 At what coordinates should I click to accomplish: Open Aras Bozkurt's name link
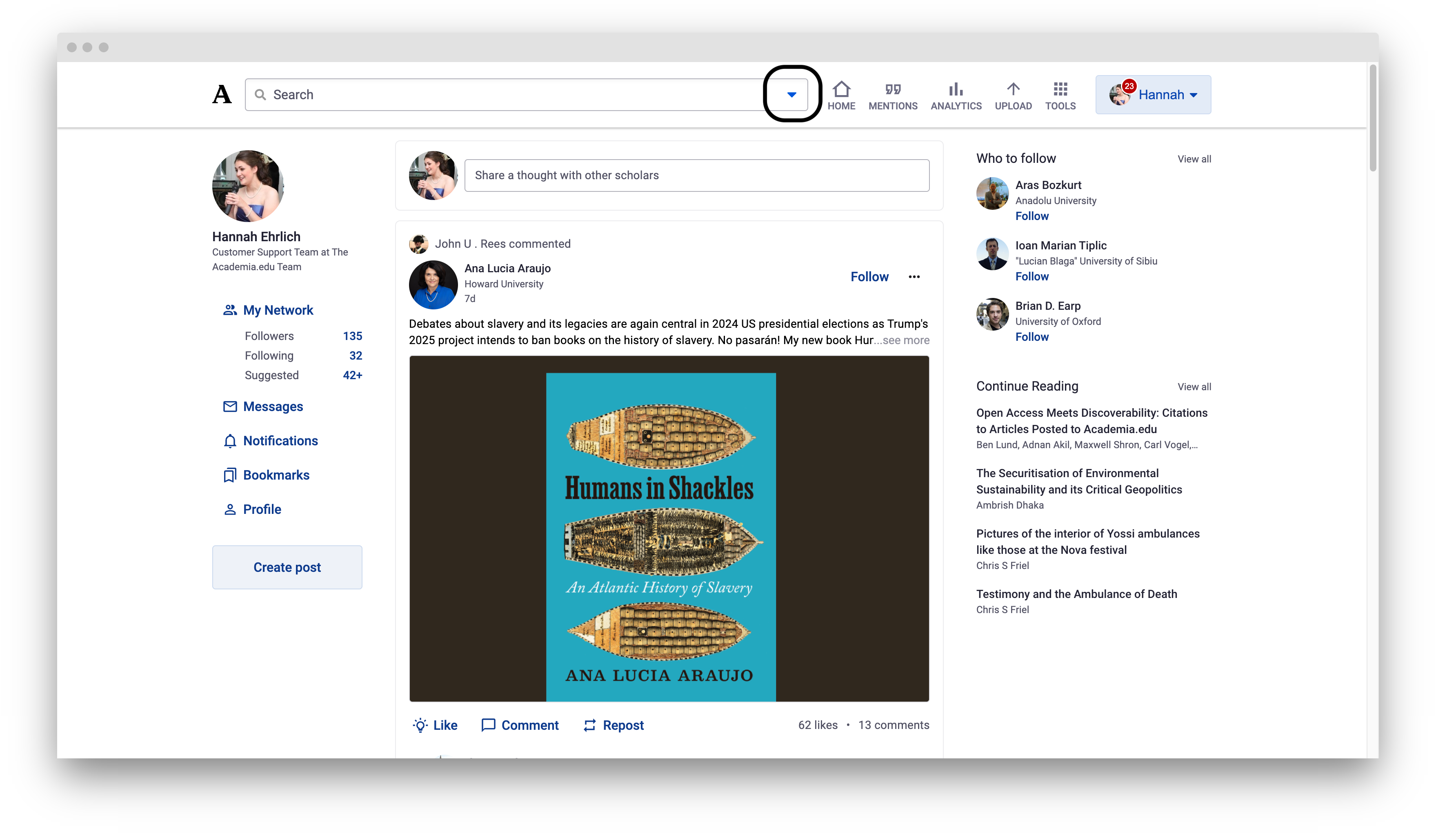1048,185
